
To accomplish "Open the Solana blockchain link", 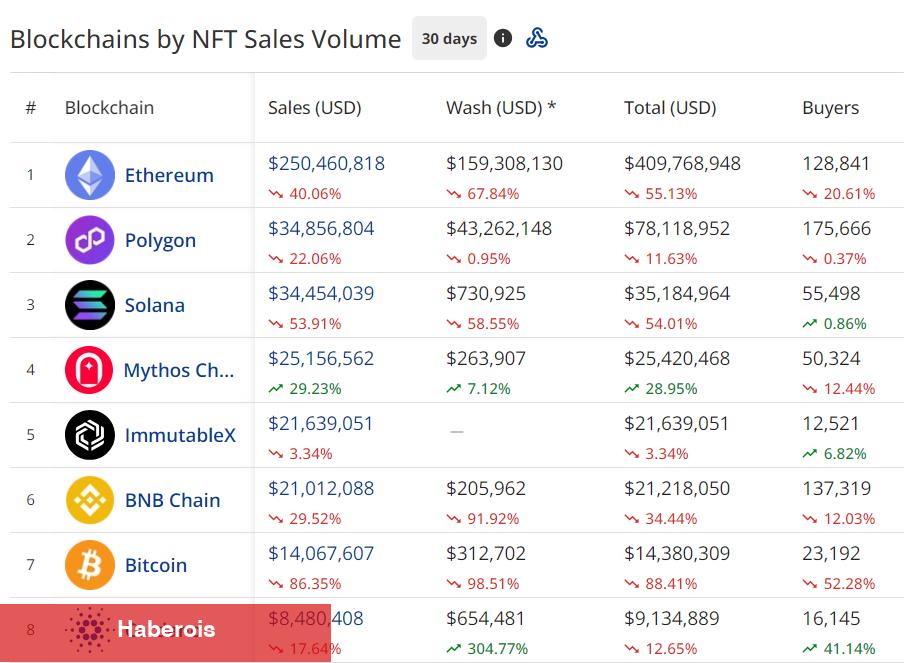I will pos(154,305).
